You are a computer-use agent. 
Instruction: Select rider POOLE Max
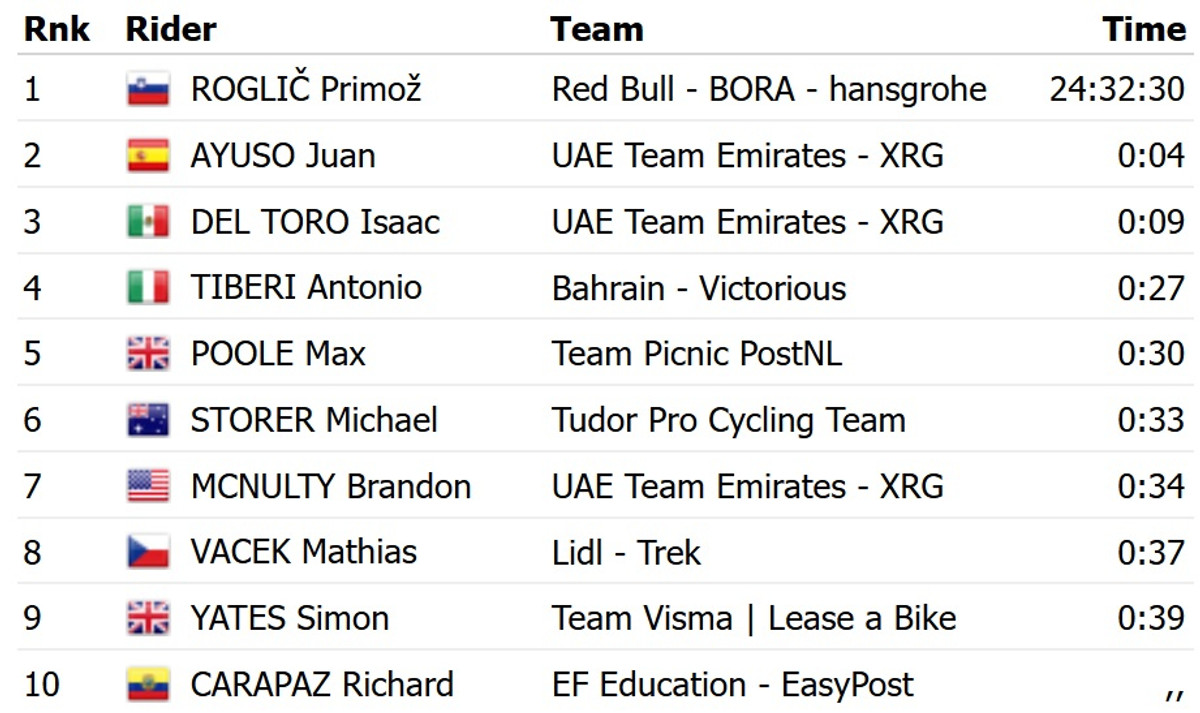pyautogui.click(x=278, y=354)
